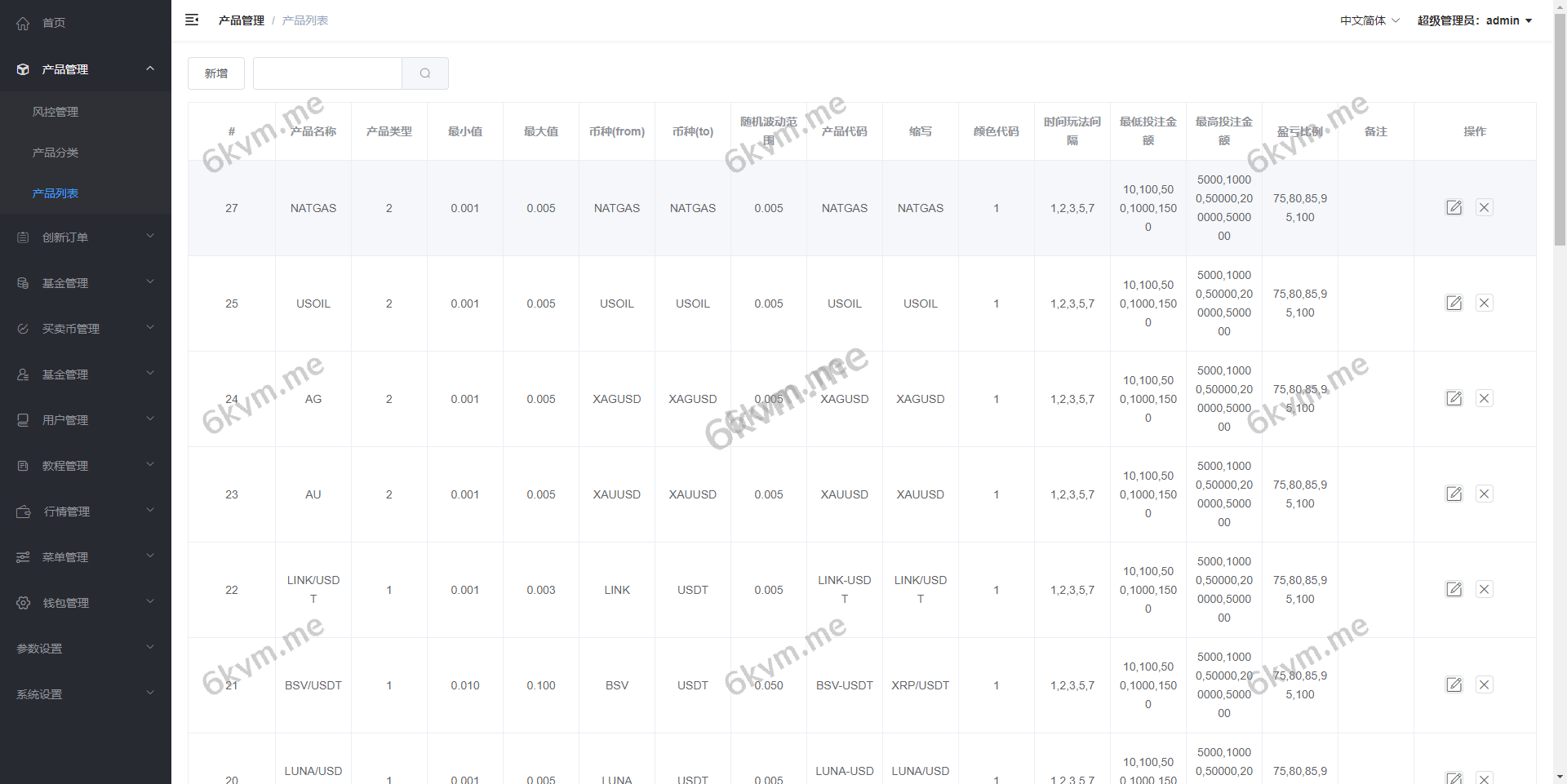Click the home icon in sidebar
The image size is (1567, 784).
coord(23,23)
